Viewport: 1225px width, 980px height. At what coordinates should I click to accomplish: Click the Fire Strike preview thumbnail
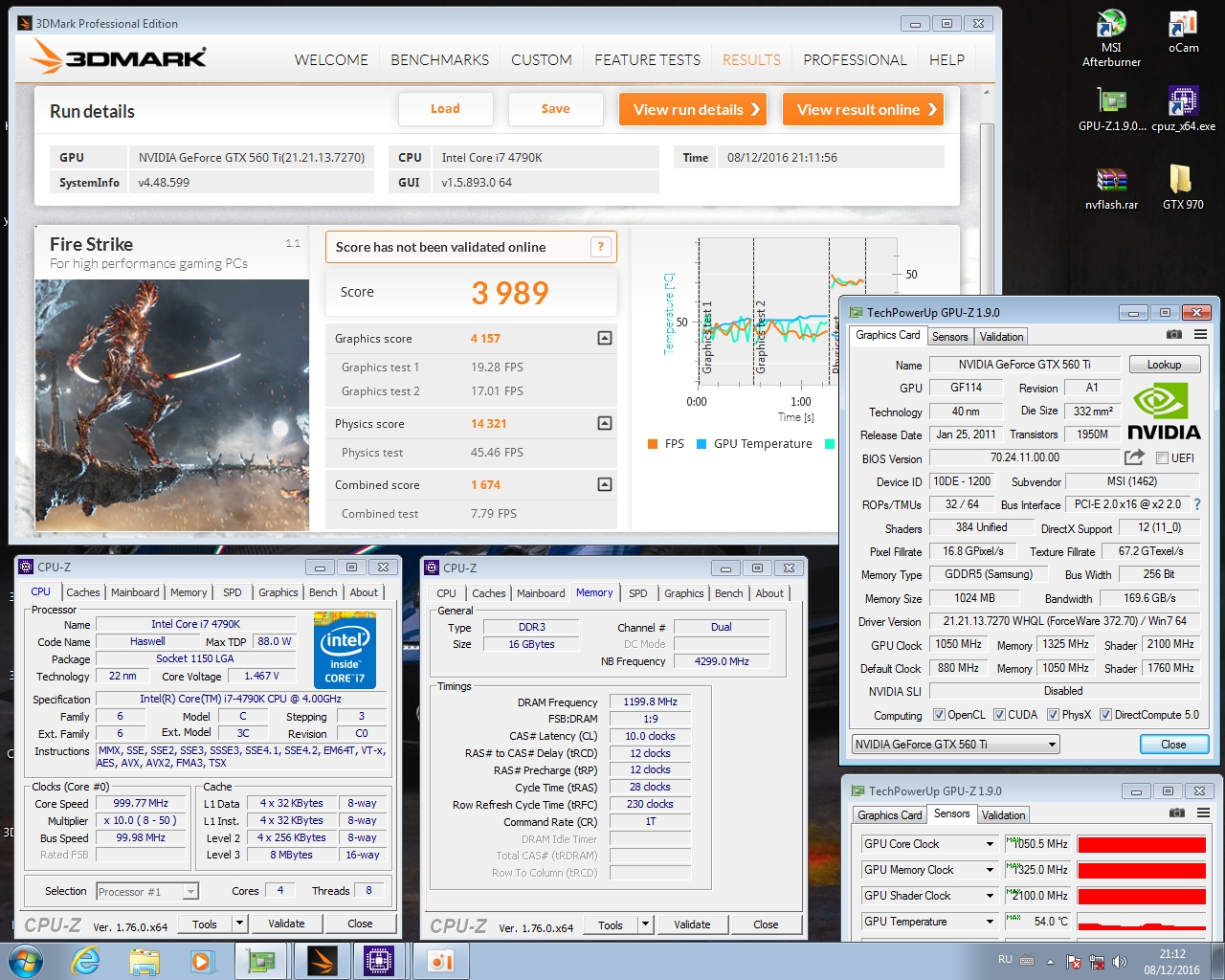pyautogui.click(x=172, y=405)
